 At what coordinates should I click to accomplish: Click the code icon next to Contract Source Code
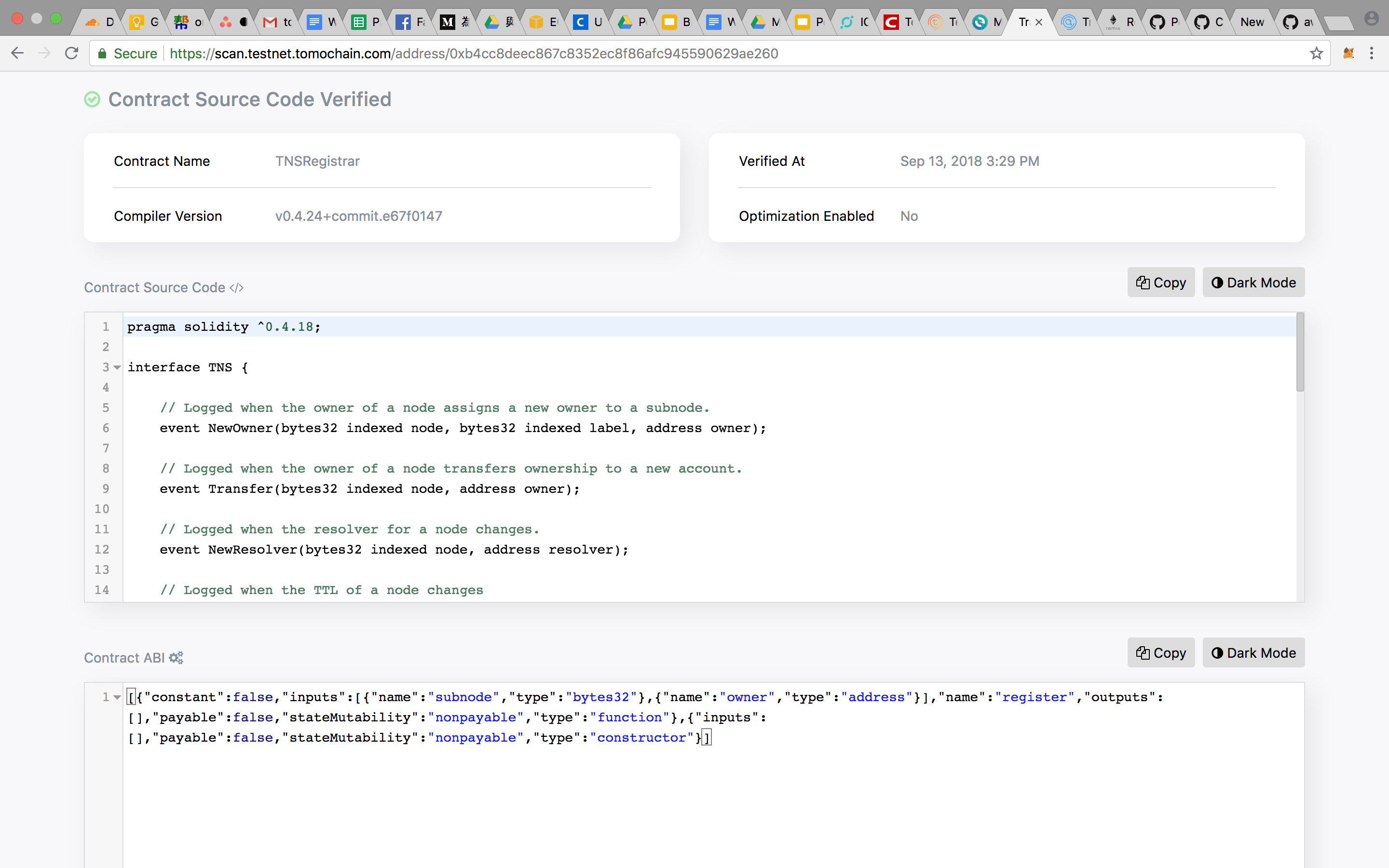point(236,287)
